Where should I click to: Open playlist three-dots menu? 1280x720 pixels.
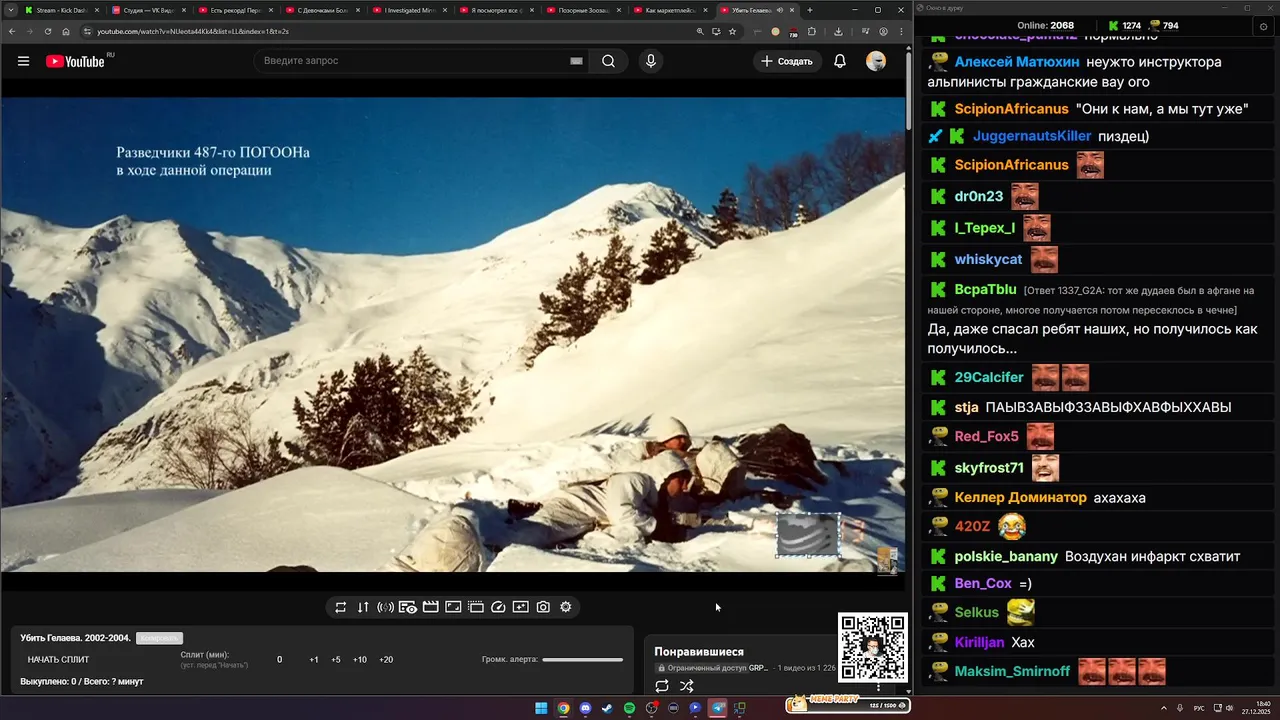pos(878,686)
